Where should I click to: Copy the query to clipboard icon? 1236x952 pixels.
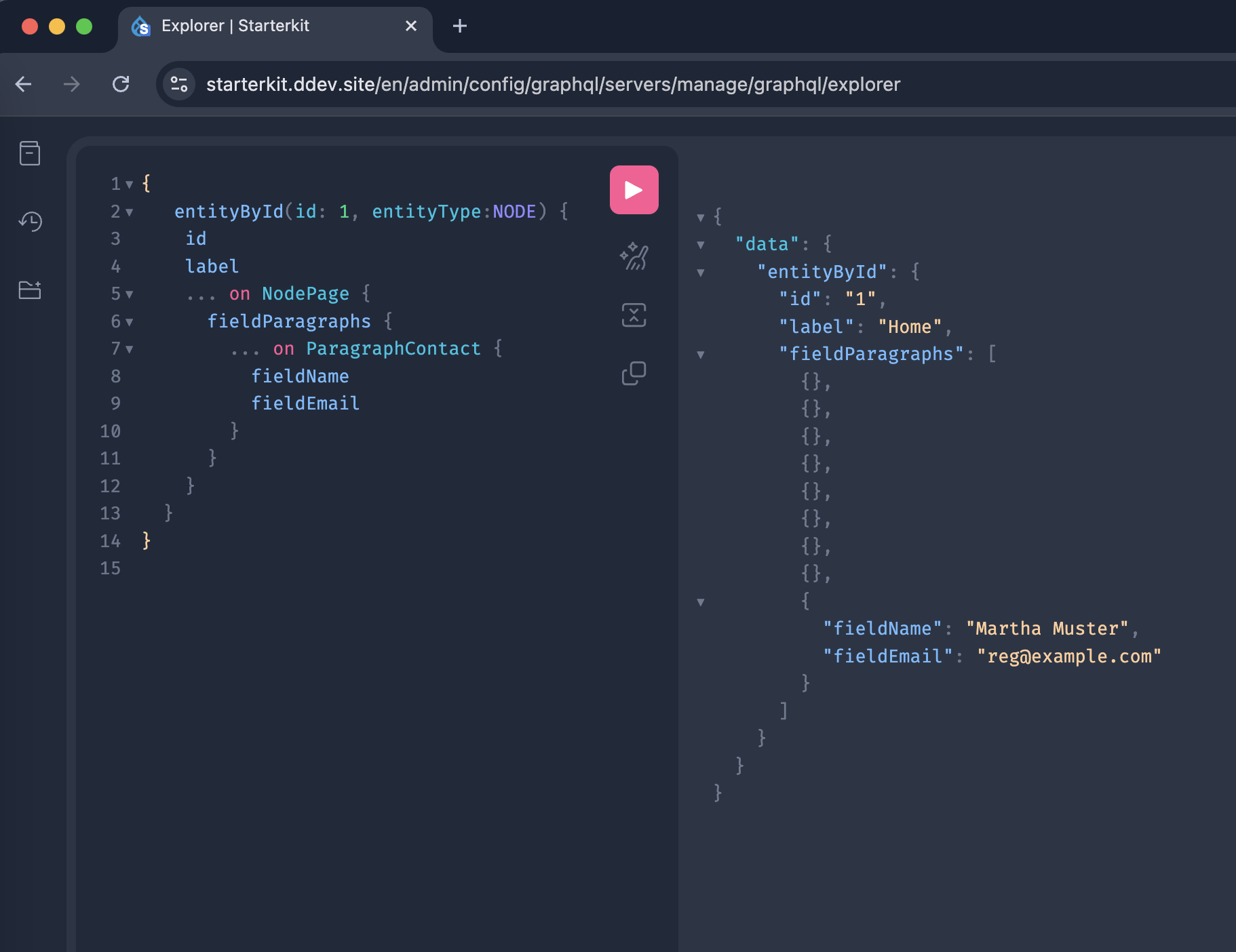coord(634,373)
